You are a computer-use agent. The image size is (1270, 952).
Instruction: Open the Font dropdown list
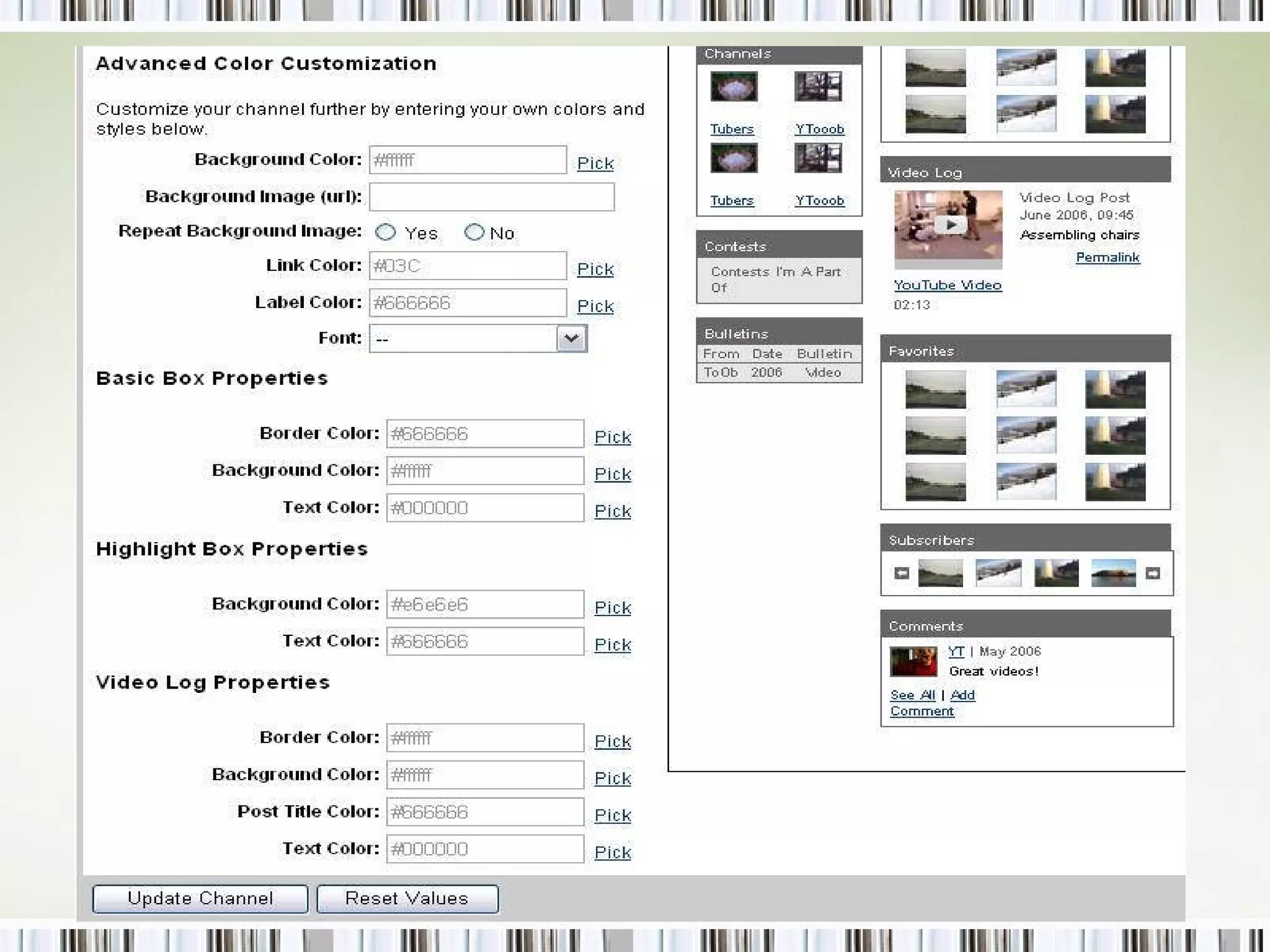tap(571, 338)
